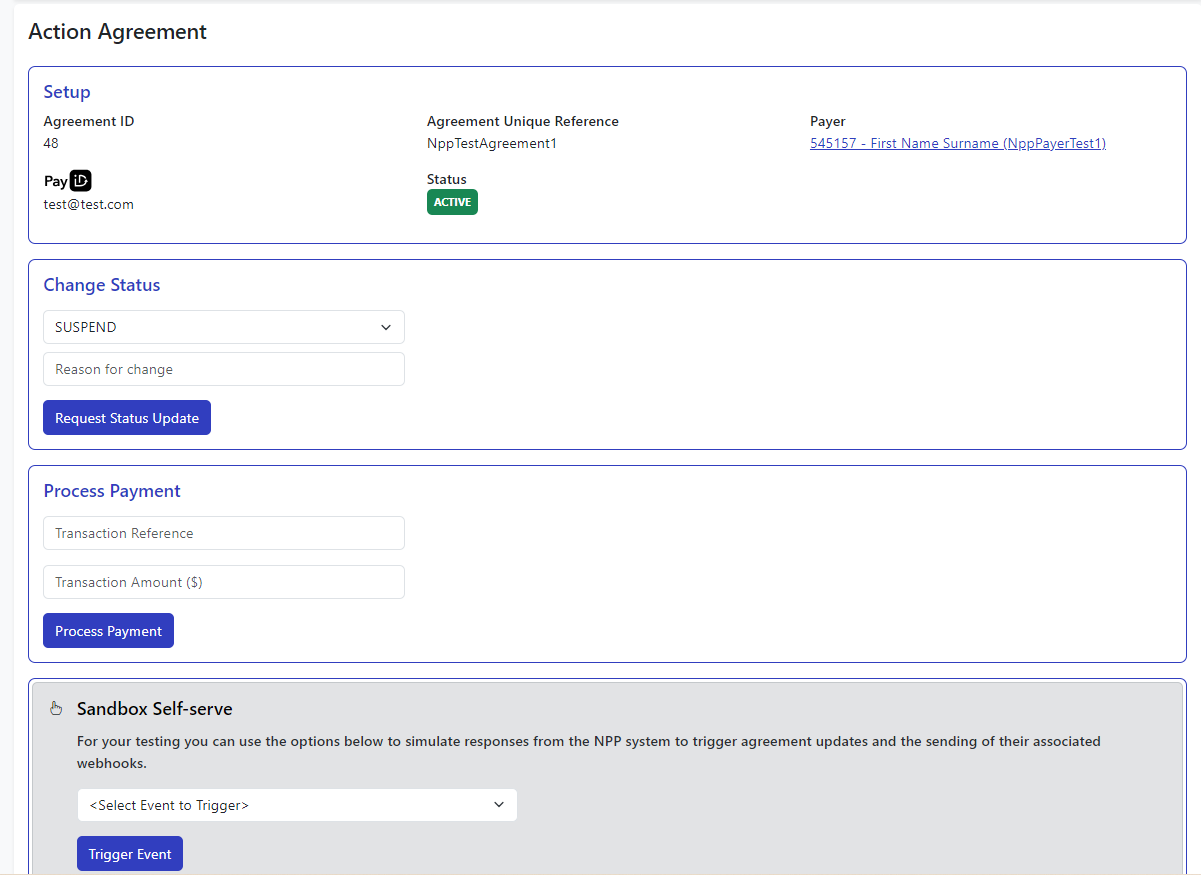The width and height of the screenshot is (1201, 875).
Task: Click the Sandbox Self-serve heading text
Action: tap(154, 709)
